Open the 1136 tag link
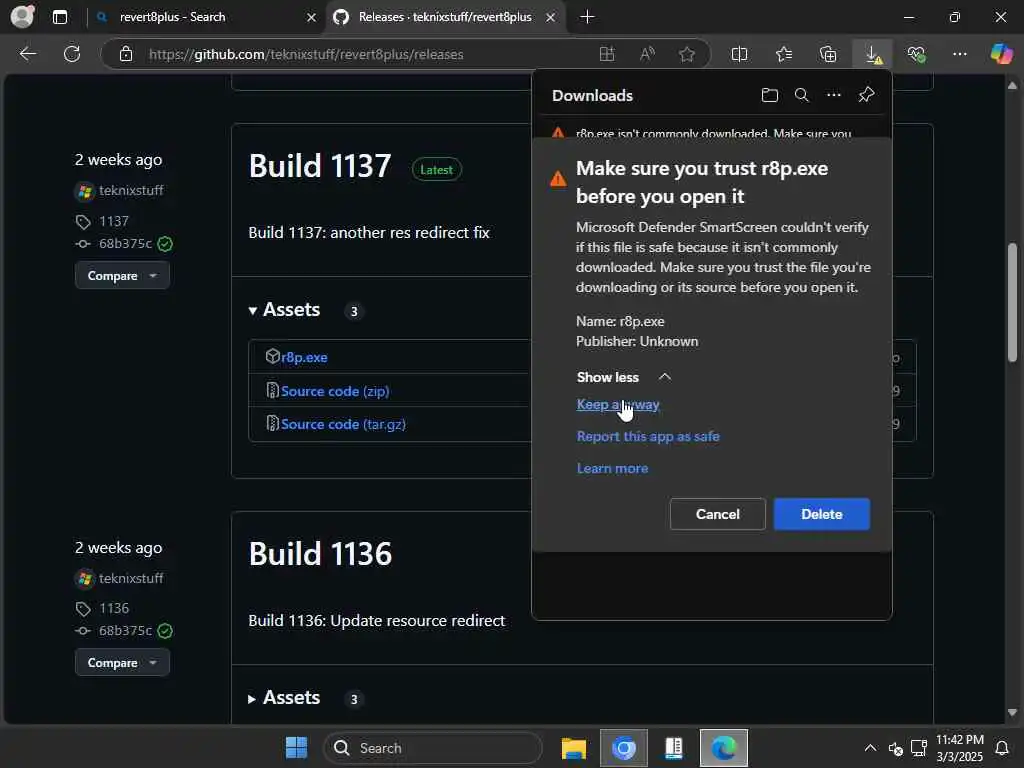This screenshot has height=768, width=1024. (114, 609)
